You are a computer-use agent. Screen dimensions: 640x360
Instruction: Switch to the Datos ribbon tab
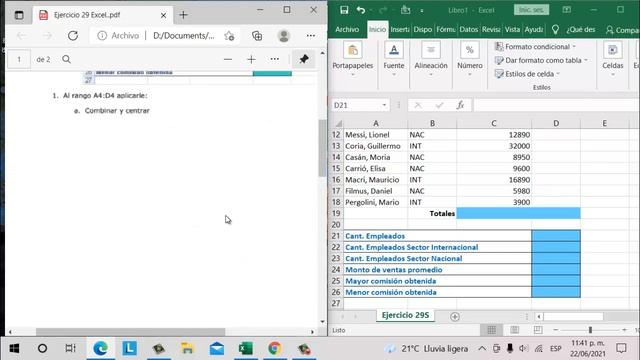coord(468,29)
